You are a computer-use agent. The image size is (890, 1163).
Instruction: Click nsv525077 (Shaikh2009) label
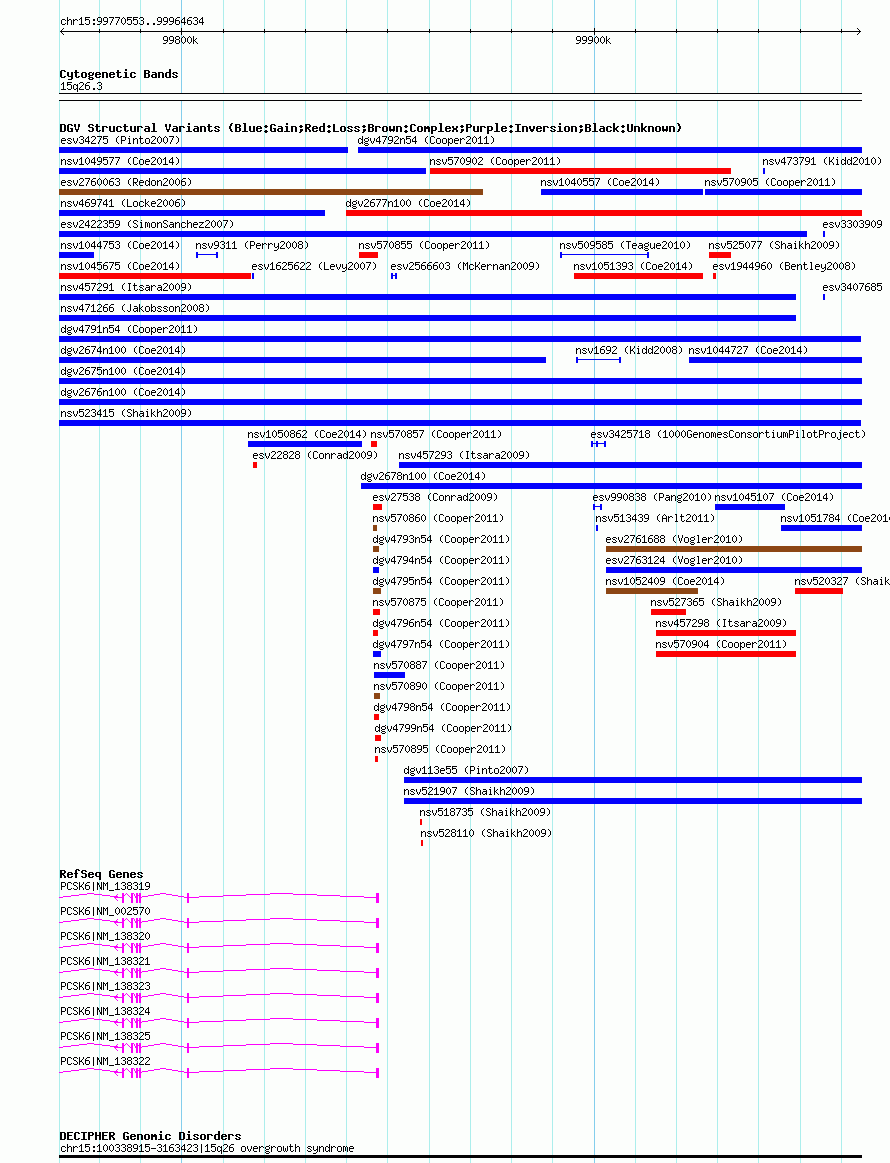(x=774, y=245)
